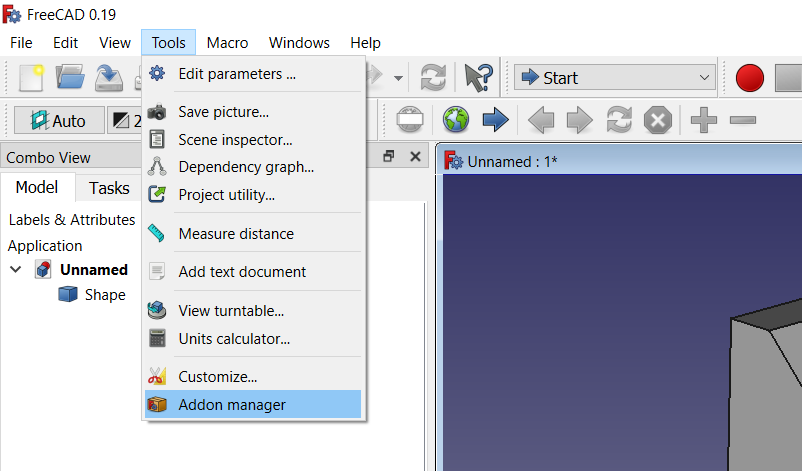Open the File menu
The image size is (802, 471).
coord(21,43)
